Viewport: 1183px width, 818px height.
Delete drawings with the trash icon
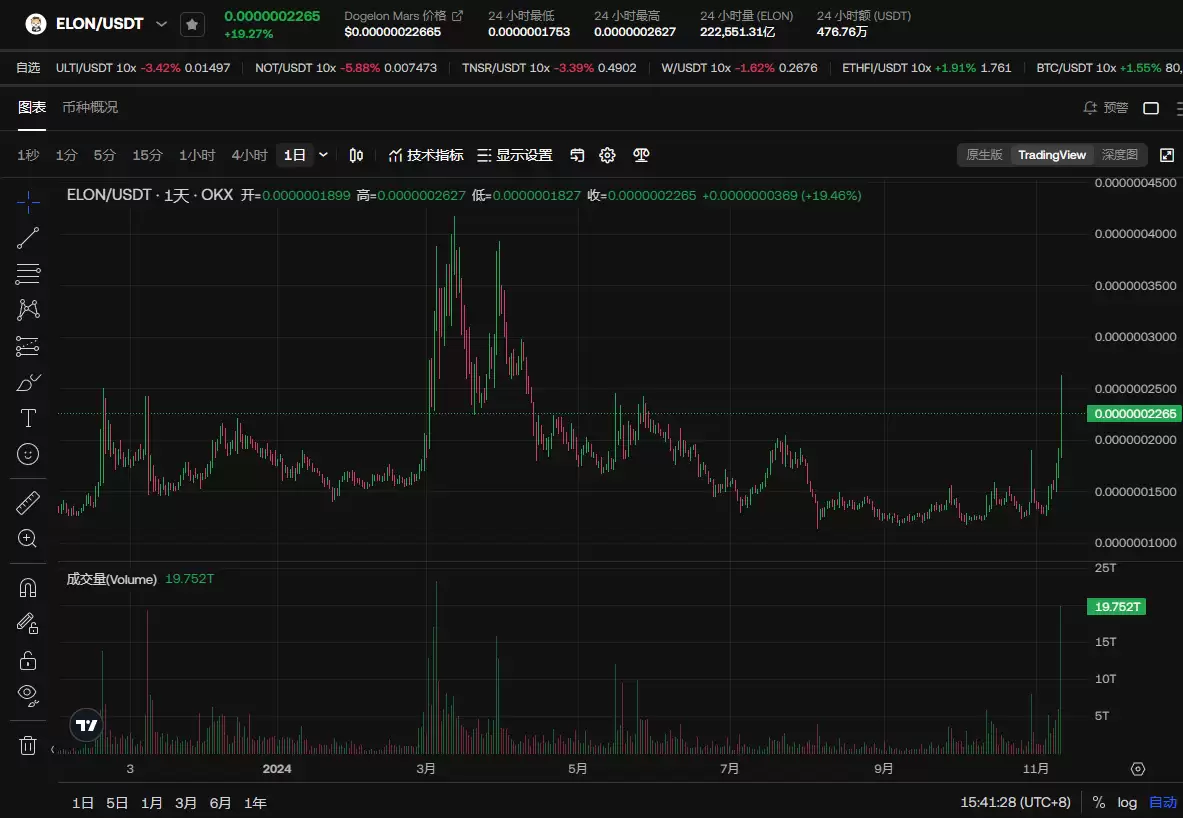click(28, 745)
